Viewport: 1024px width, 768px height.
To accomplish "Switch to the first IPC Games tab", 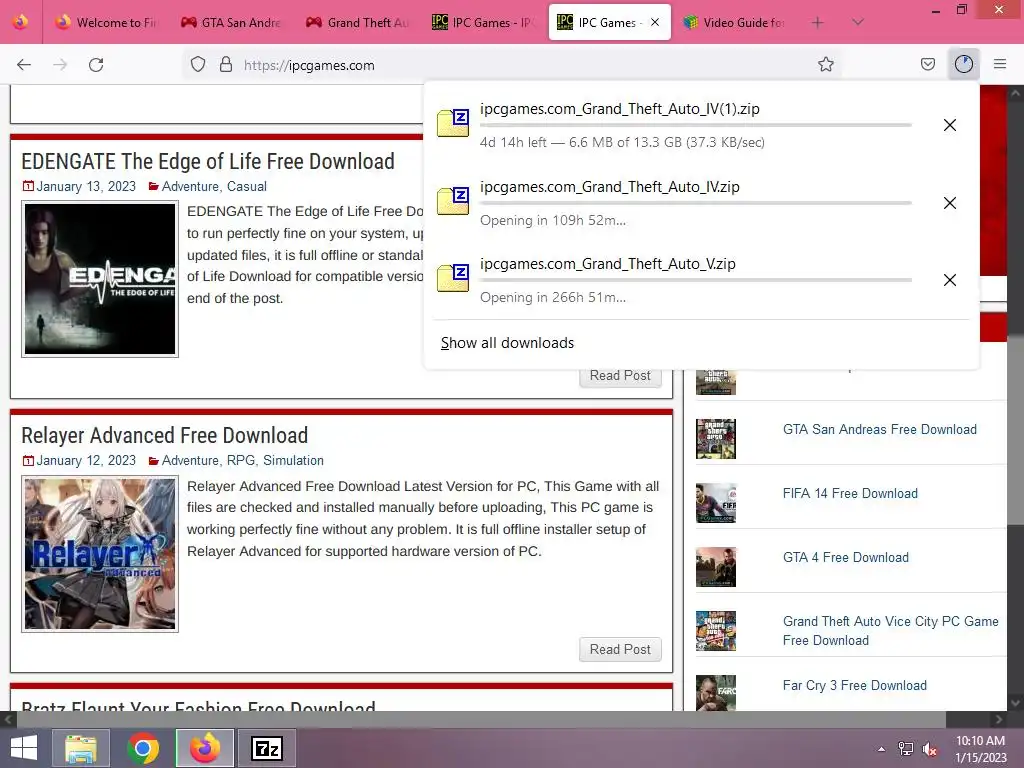I will 483,22.
